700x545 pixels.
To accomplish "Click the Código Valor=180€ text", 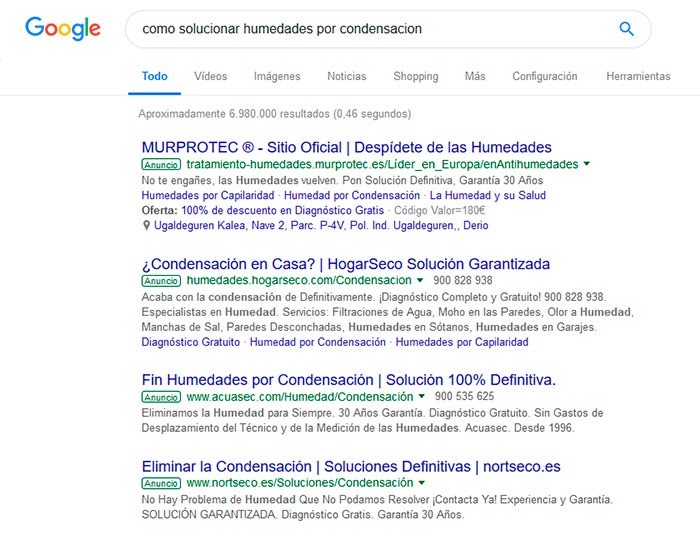I will click(439, 210).
